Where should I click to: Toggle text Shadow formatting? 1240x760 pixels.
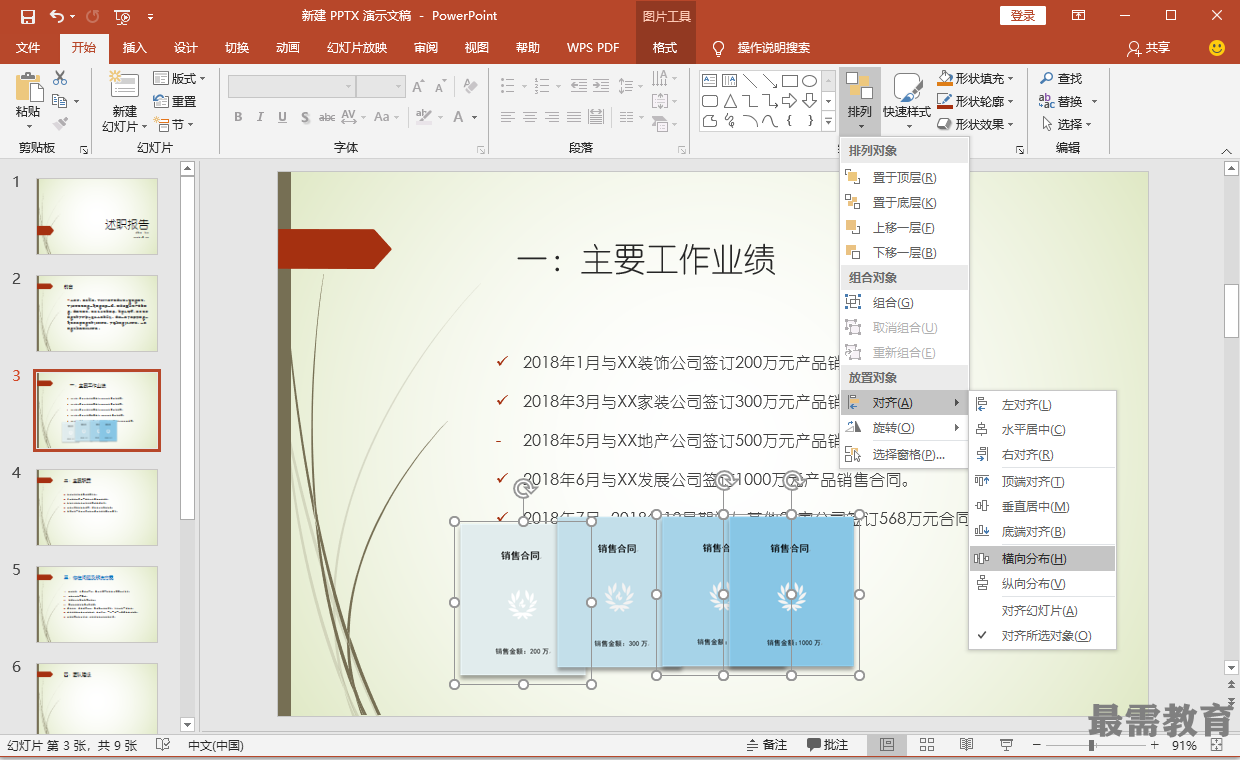coord(304,117)
